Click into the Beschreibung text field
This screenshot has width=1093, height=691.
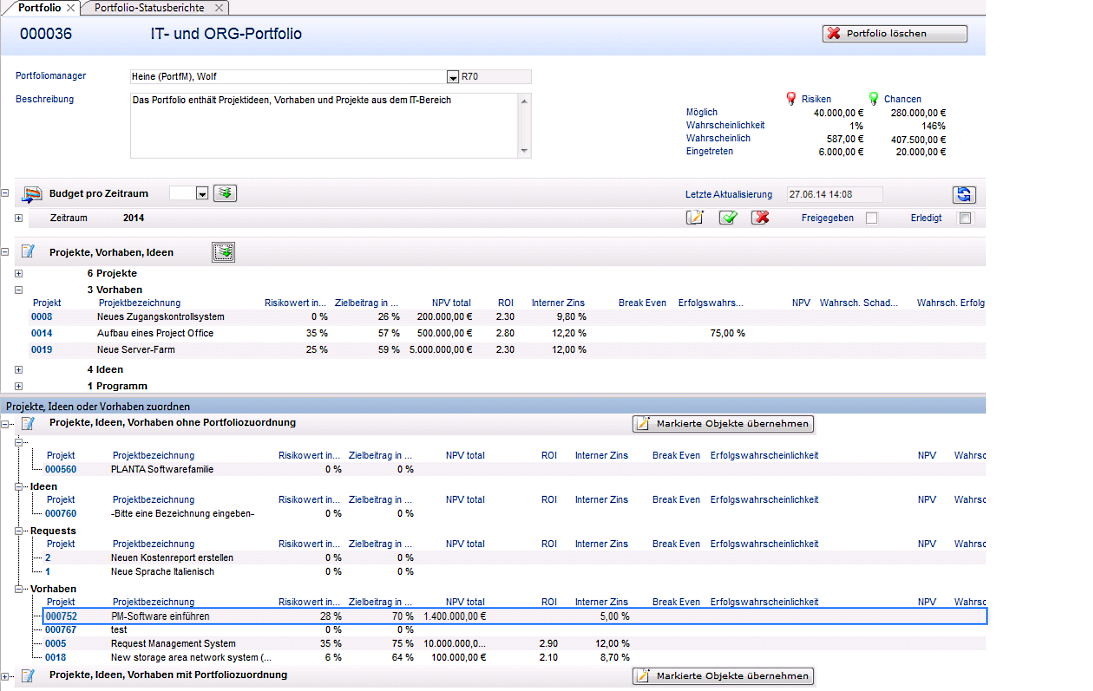324,125
